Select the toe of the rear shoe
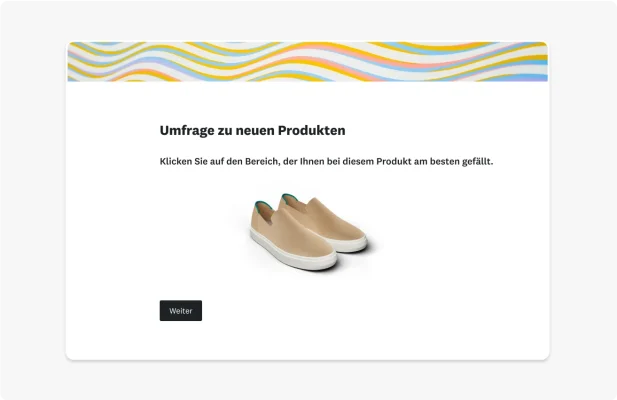This screenshot has height=400, width=617. click(356, 234)
